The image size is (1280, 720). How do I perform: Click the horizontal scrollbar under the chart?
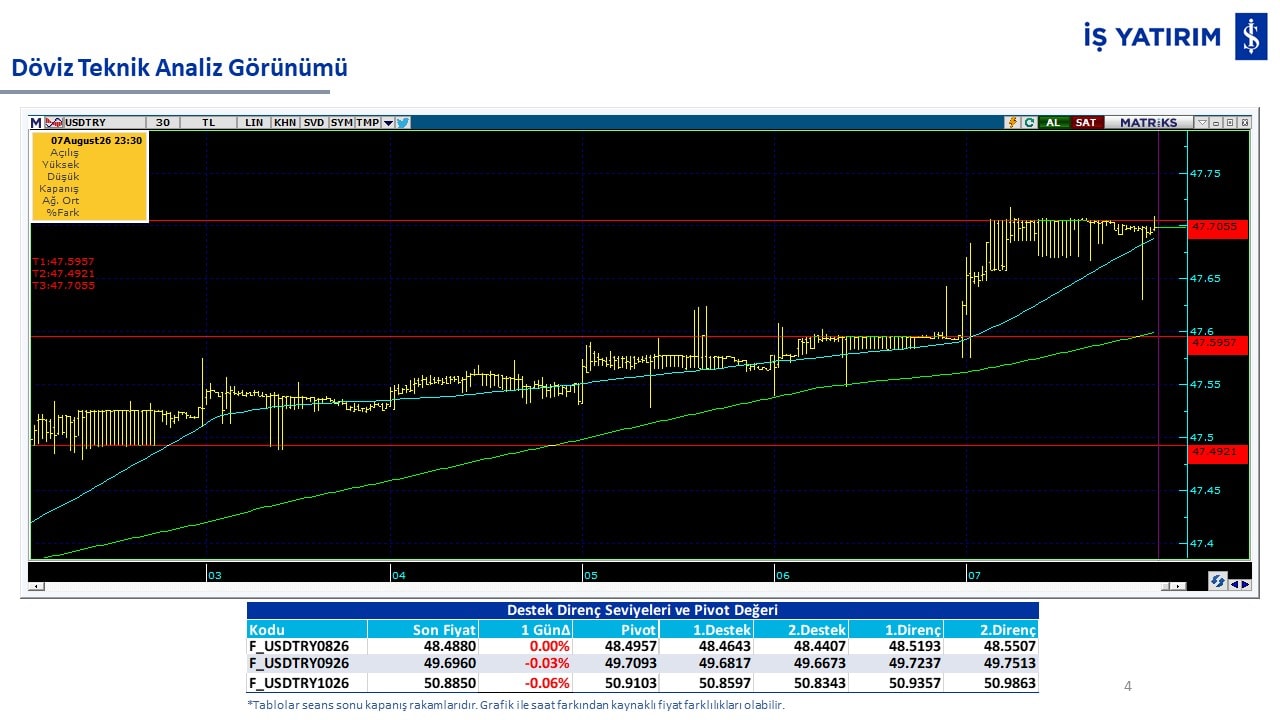pyautogui.click(x=608, y=586)
